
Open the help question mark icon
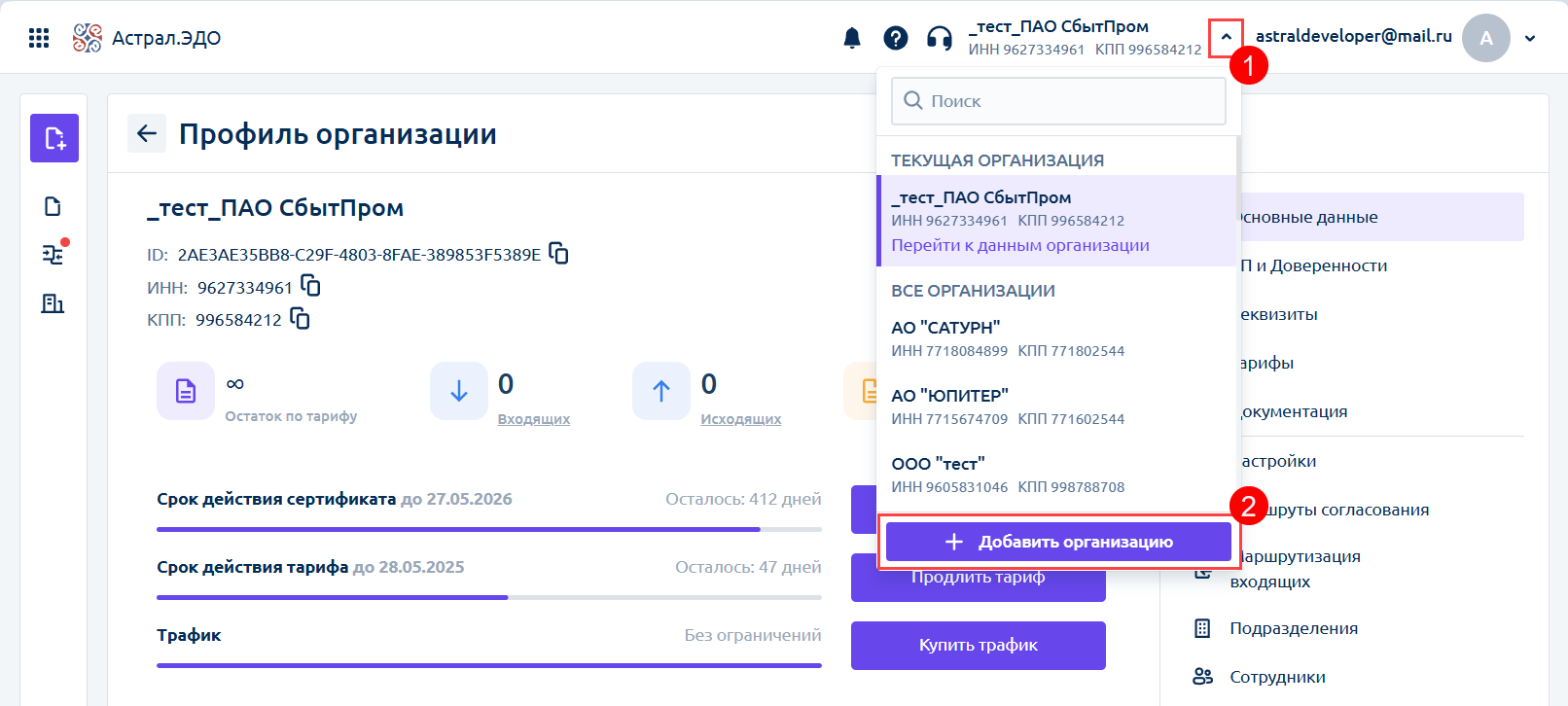896,38
